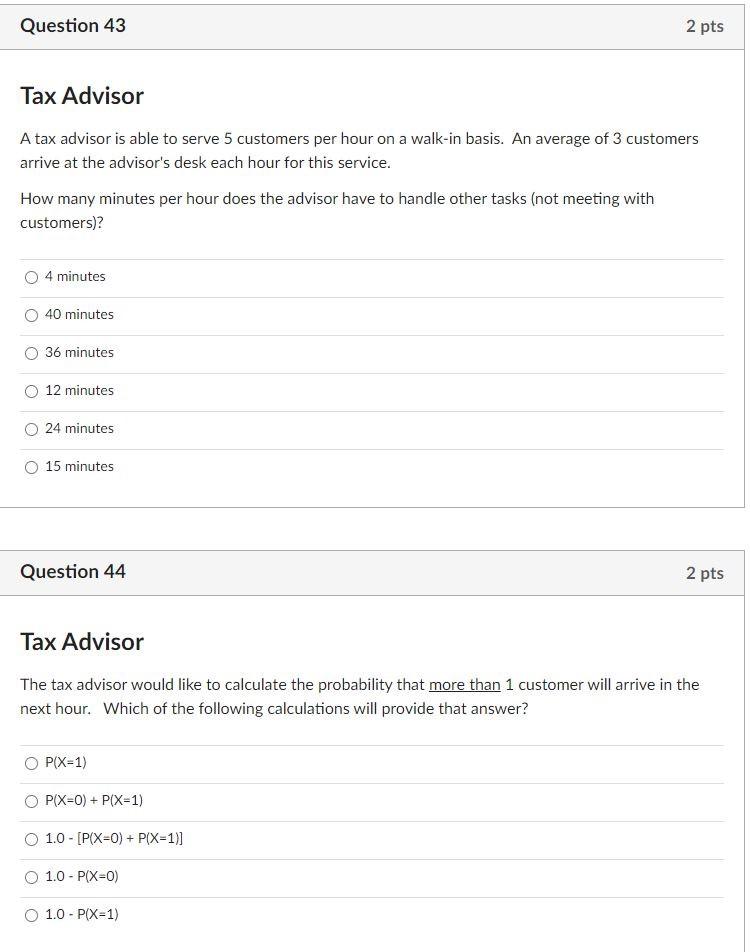750x952 pixels.
Task: Pick the "12 minutes" answer choice
Action: pos(31,390)
